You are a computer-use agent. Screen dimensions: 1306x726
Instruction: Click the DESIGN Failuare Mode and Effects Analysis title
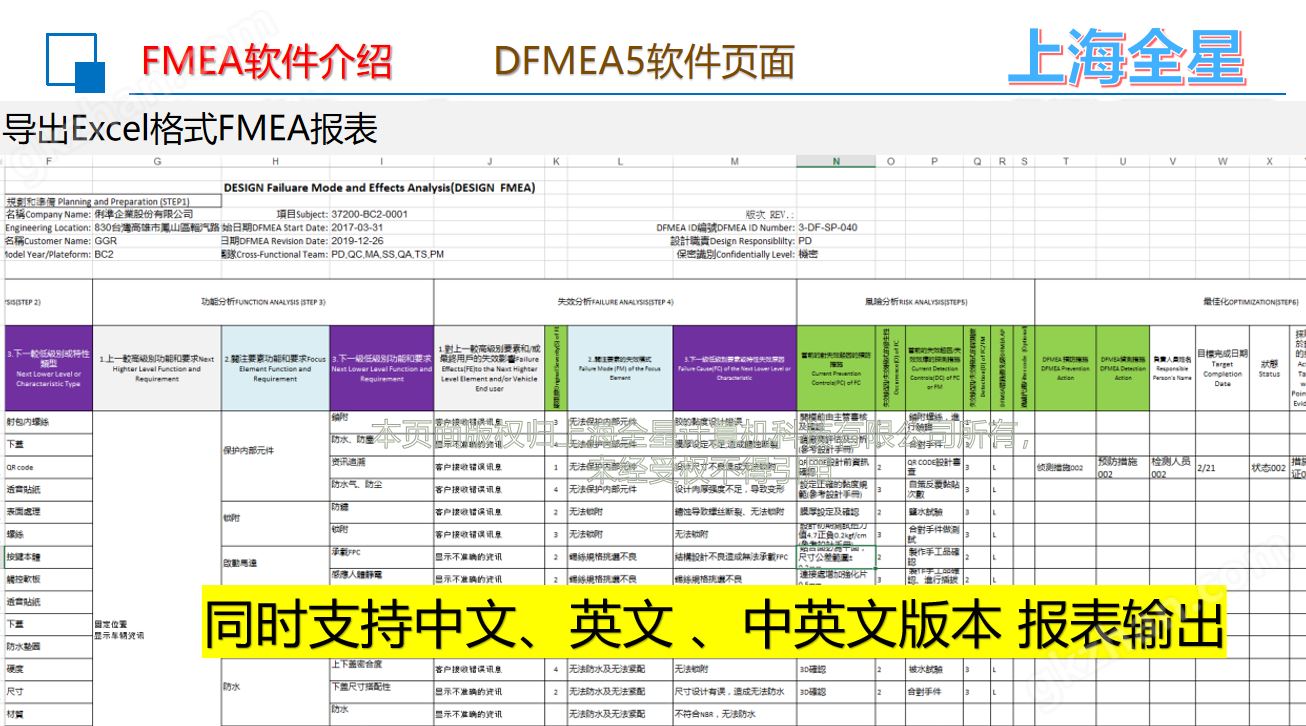379,187
